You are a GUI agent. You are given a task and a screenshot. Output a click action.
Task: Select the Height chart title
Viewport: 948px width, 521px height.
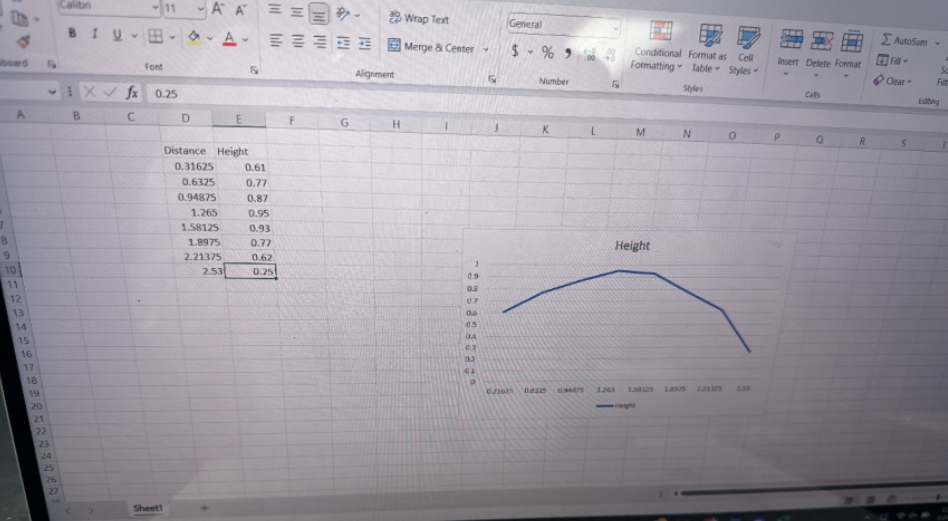pos(632,245)
